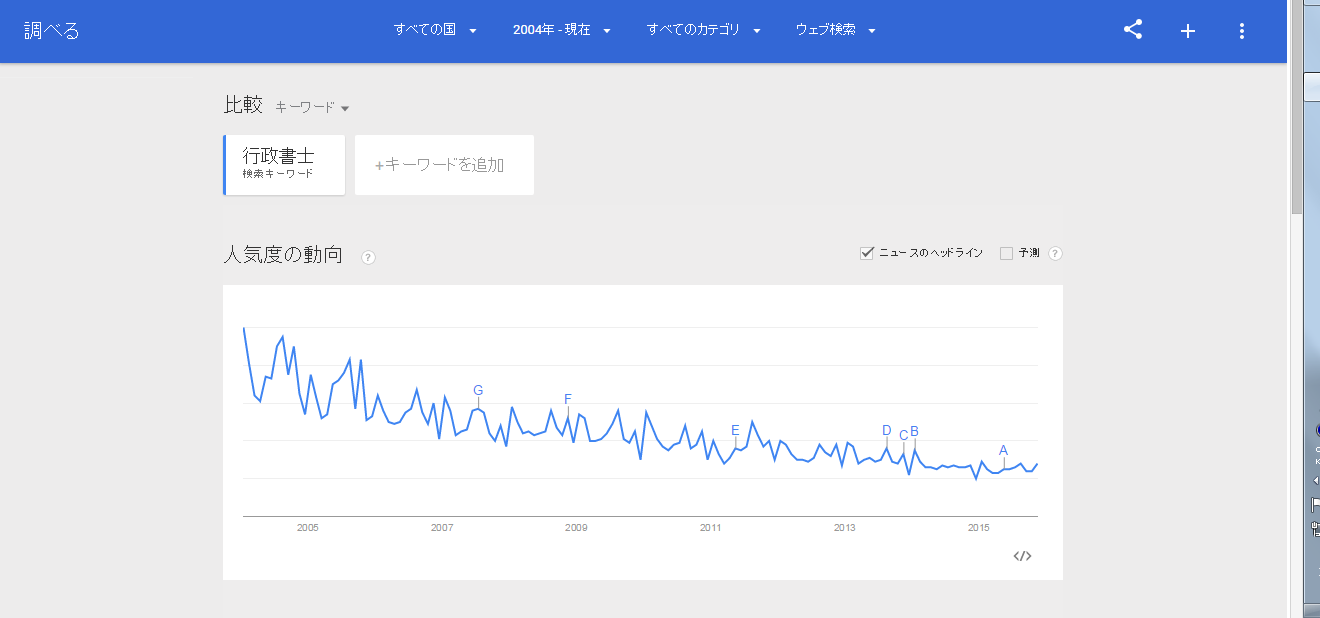Open help icon next to 予測 checkbox
Image resolution: width=1320 pixels, height=618 pixels.
coord(1055,253)
